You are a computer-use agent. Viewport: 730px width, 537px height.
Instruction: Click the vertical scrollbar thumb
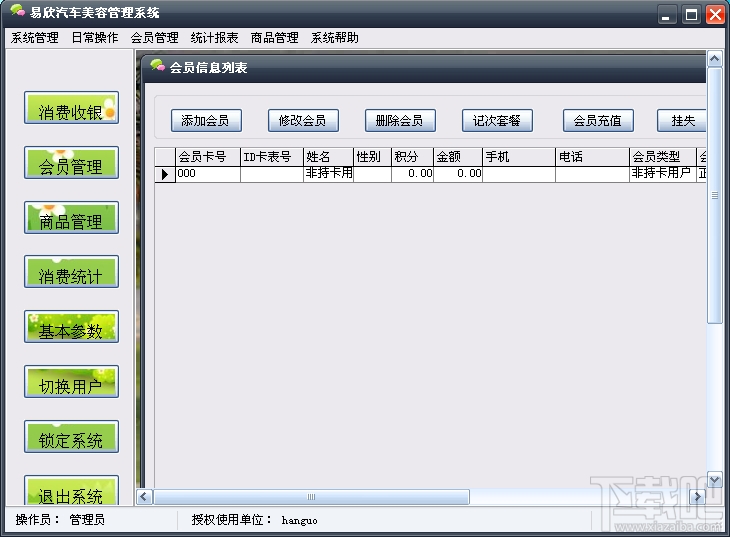(x=715, y=196)
